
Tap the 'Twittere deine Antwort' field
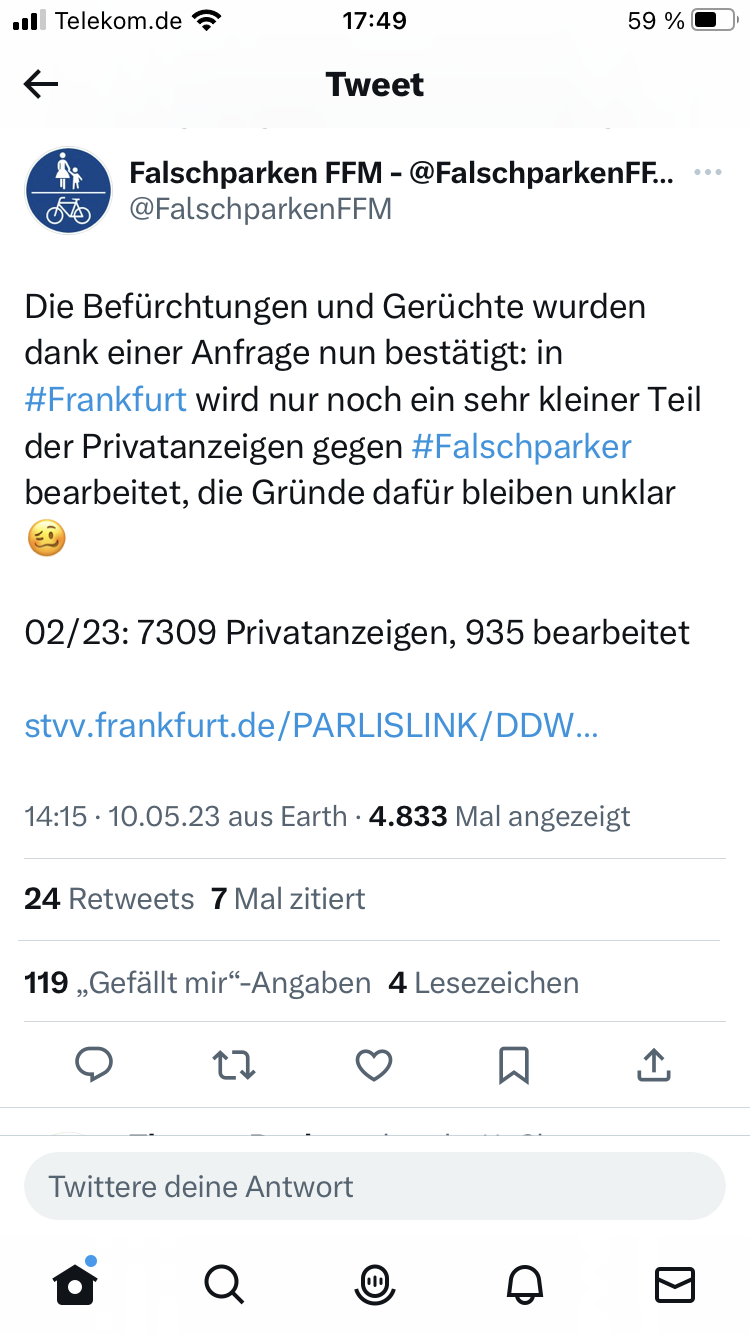pyautogui.click(x=374, y=1186)
